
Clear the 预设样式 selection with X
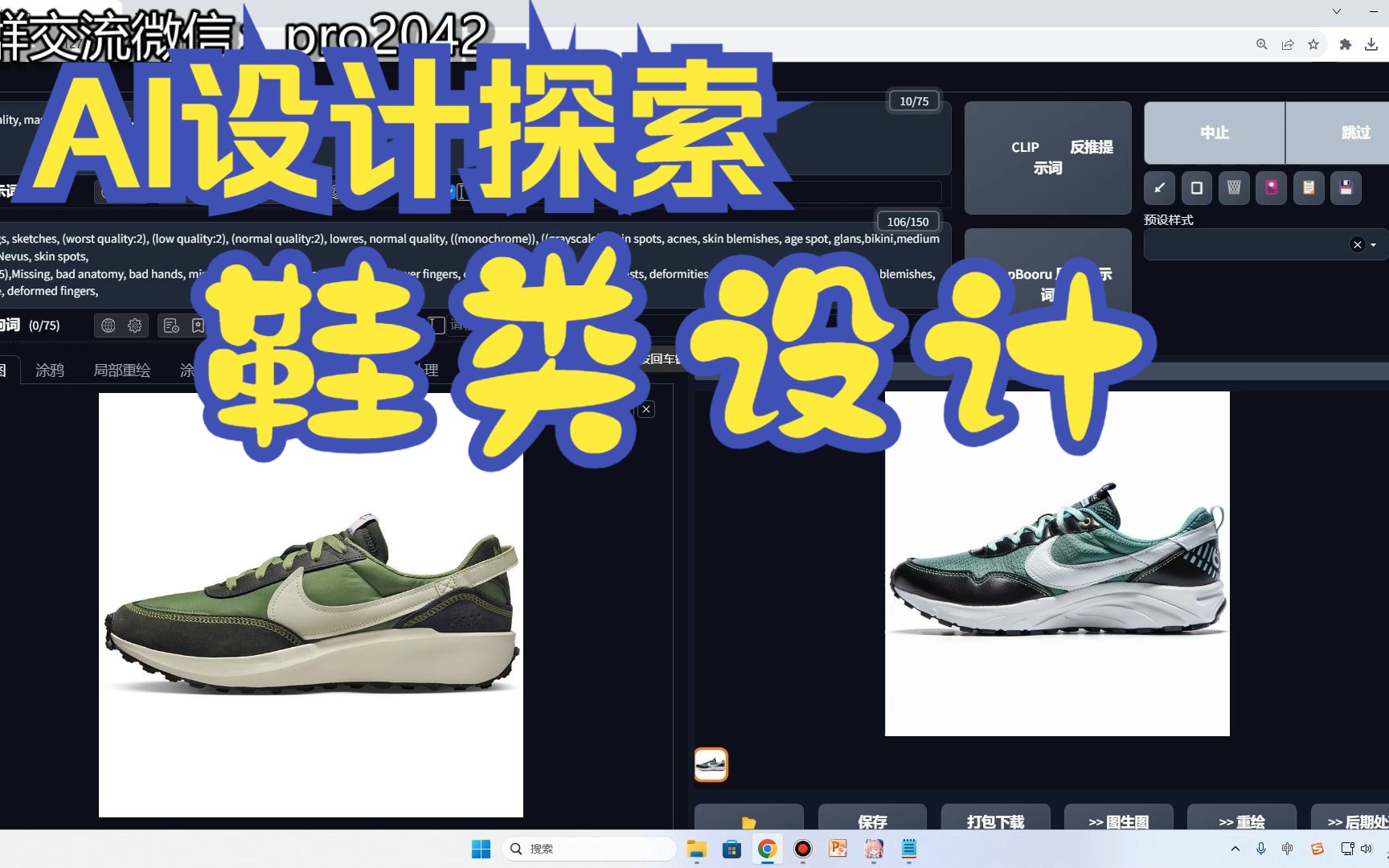[x=1358, y=245]
